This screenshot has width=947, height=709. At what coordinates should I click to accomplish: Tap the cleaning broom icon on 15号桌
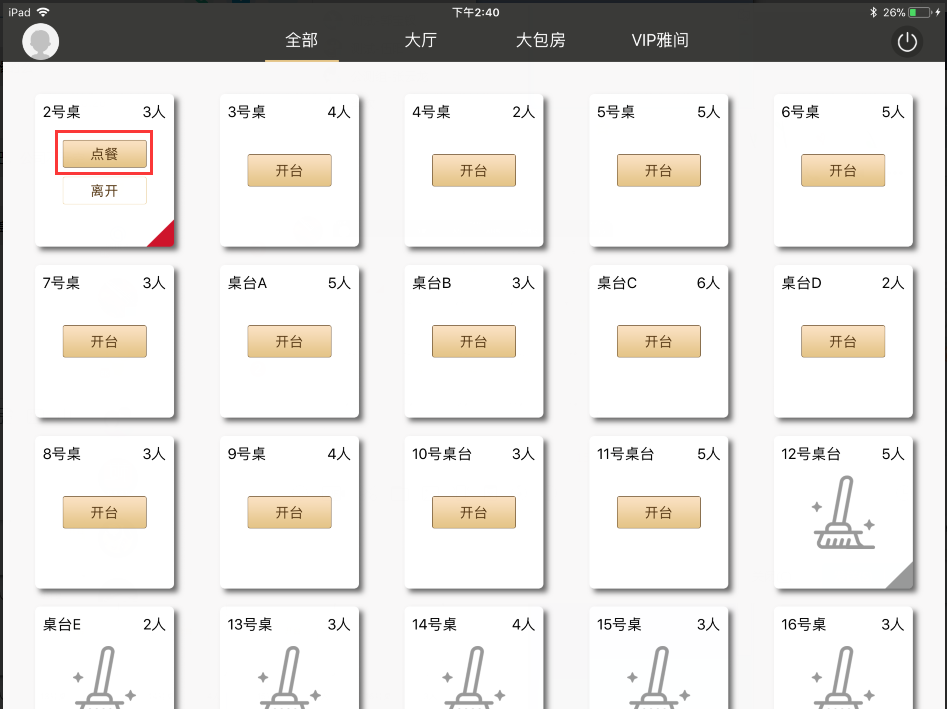[659, 678]
